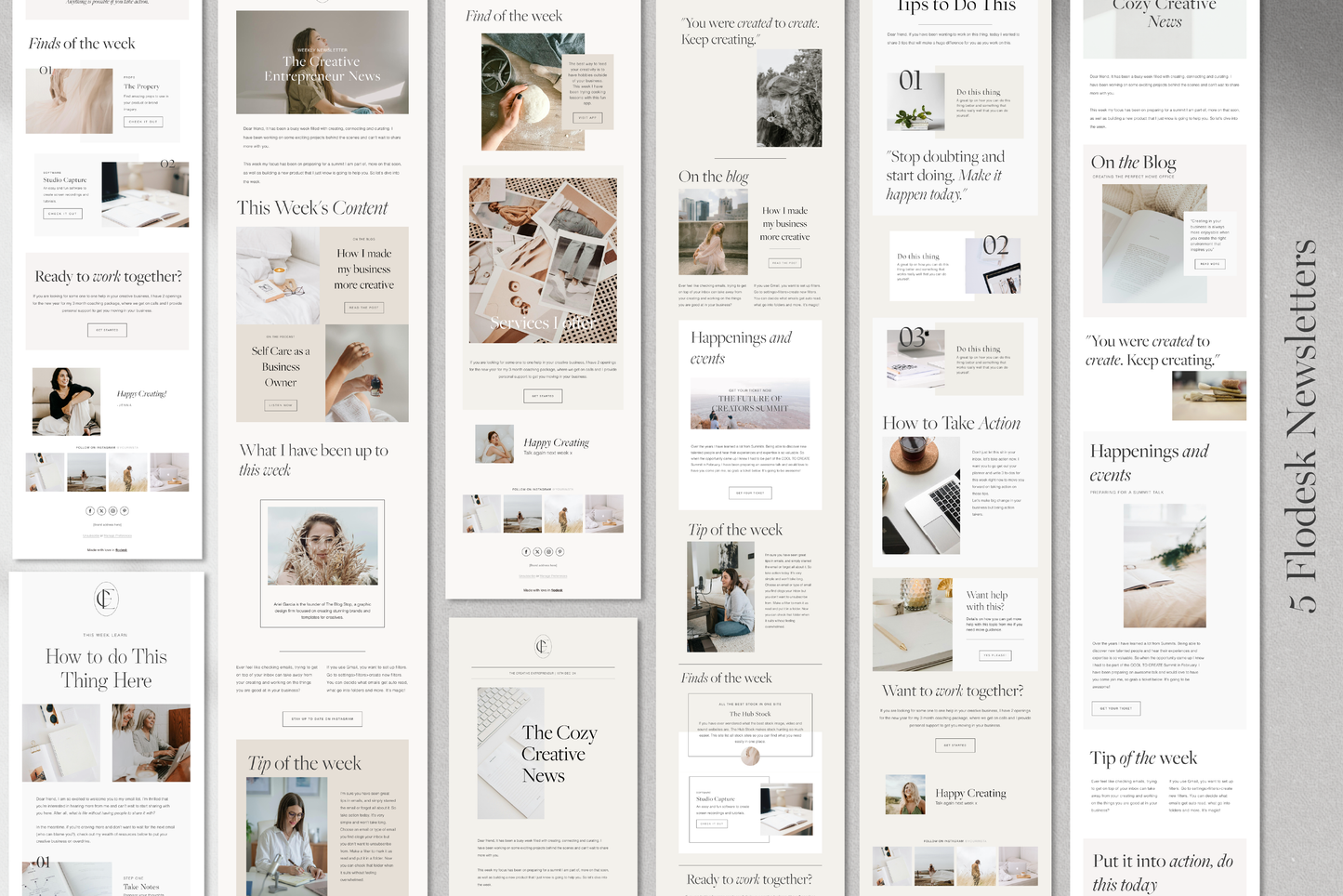Click 'Manage Preferences' link in leftmost newsletter footer
The height and width of the screenshot is (896, 1343).
coord(118,535)
